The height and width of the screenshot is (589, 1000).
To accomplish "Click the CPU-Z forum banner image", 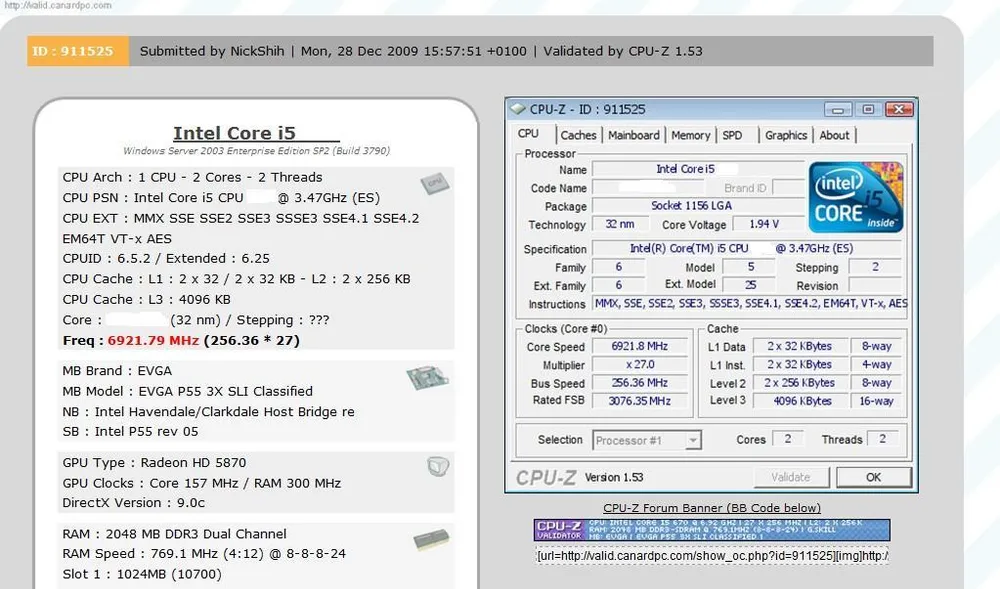I will click(711, 530).
